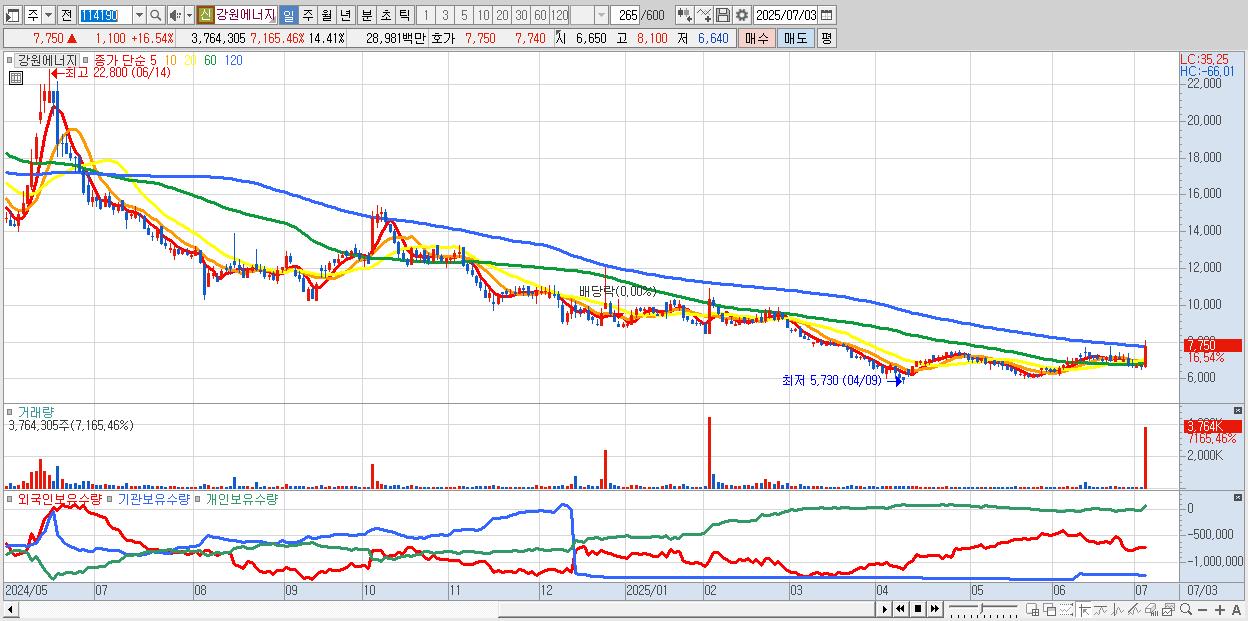Search for a stock with magnifier icon
Screen dimensions: 1248x621
(x=156, y=16)
